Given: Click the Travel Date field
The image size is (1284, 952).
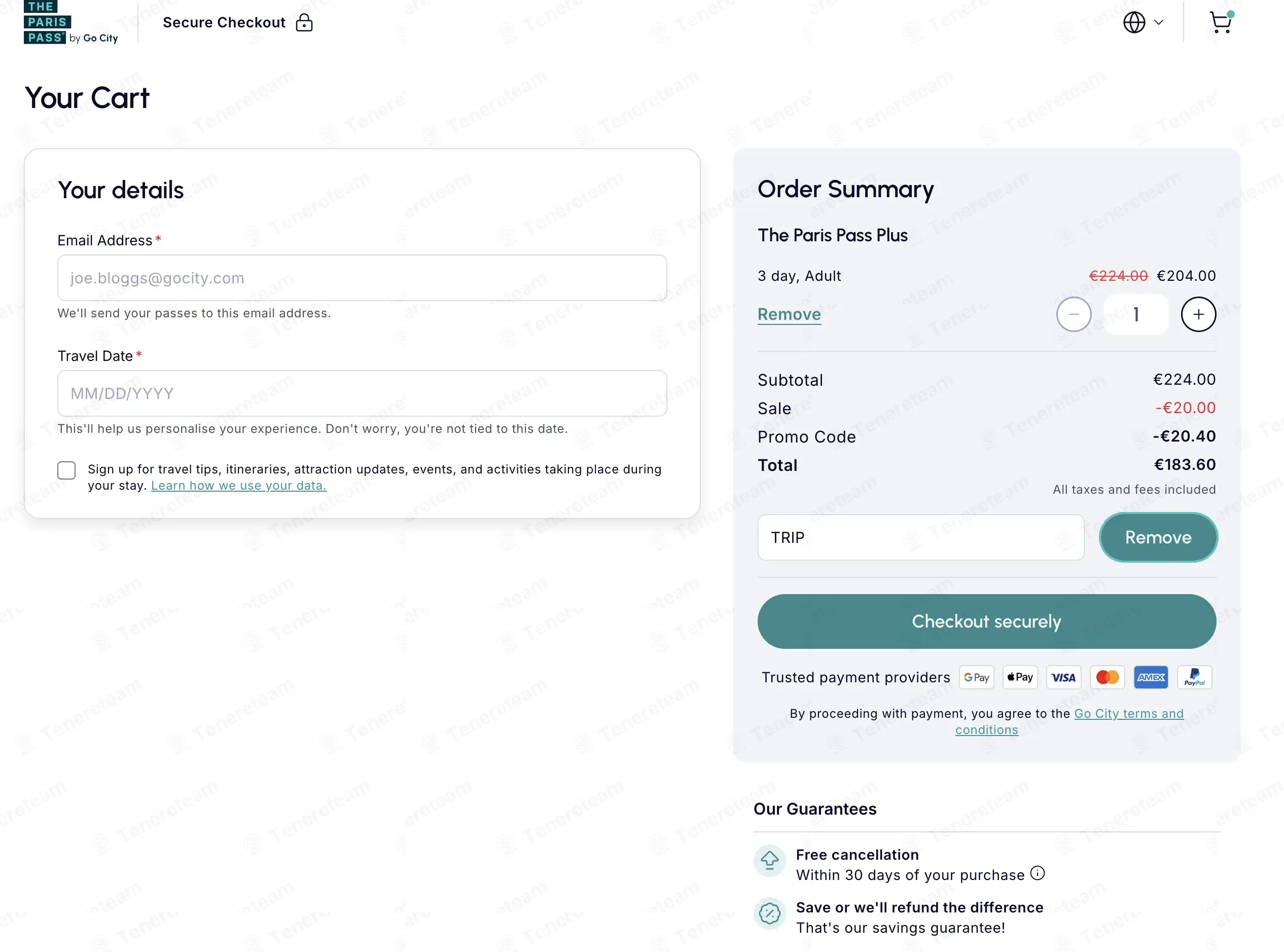Looking at the screenshot, I should pos(362,393).
